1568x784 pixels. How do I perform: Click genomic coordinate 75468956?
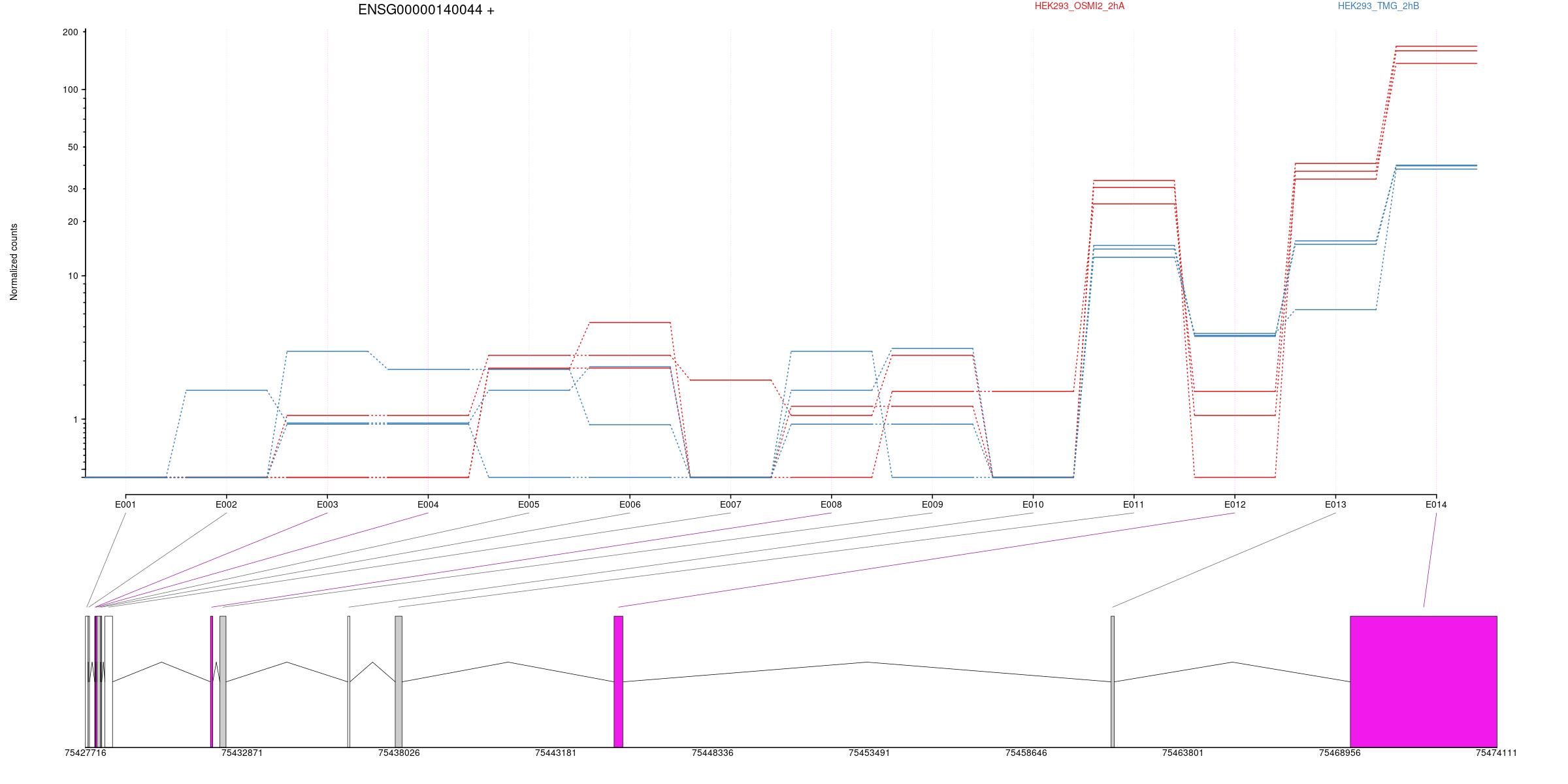(1340, 753)
